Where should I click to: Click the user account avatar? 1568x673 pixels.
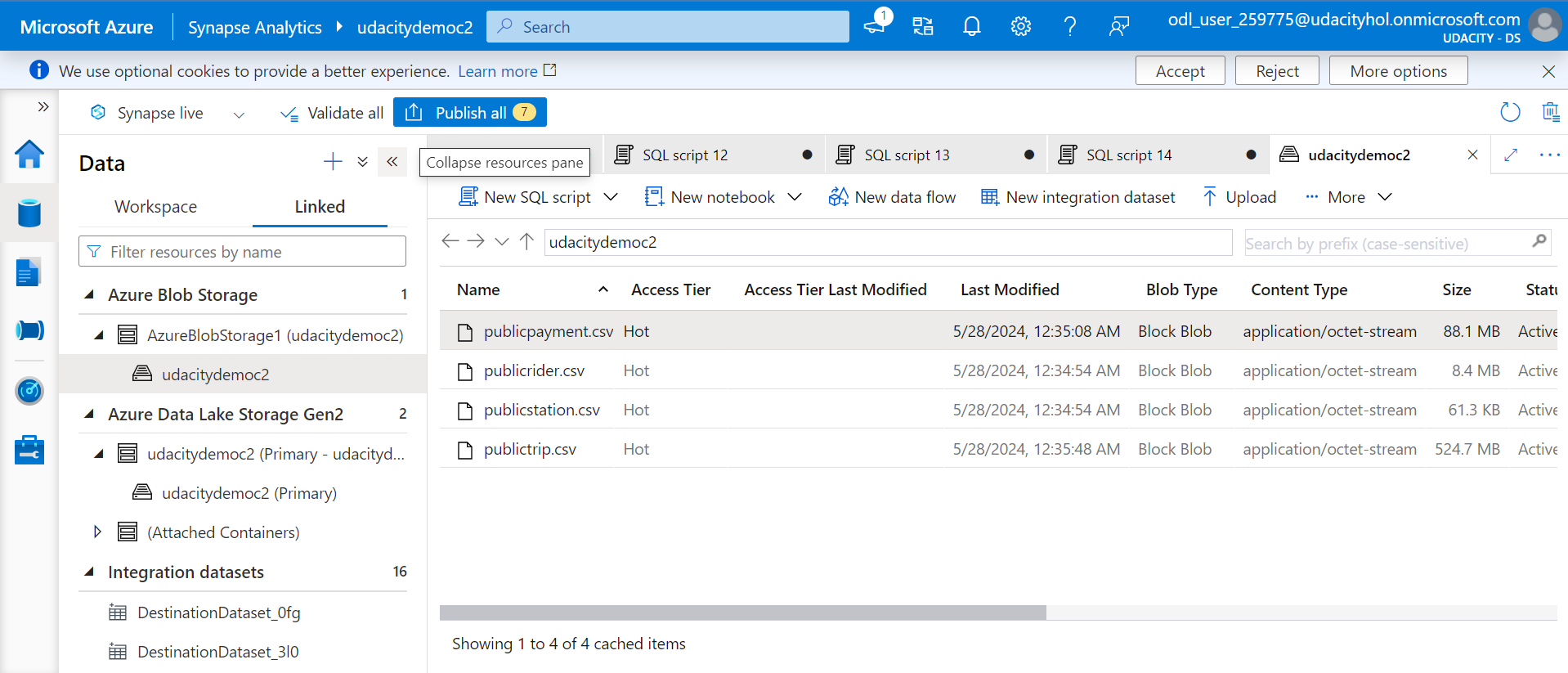pos(1544,25)
